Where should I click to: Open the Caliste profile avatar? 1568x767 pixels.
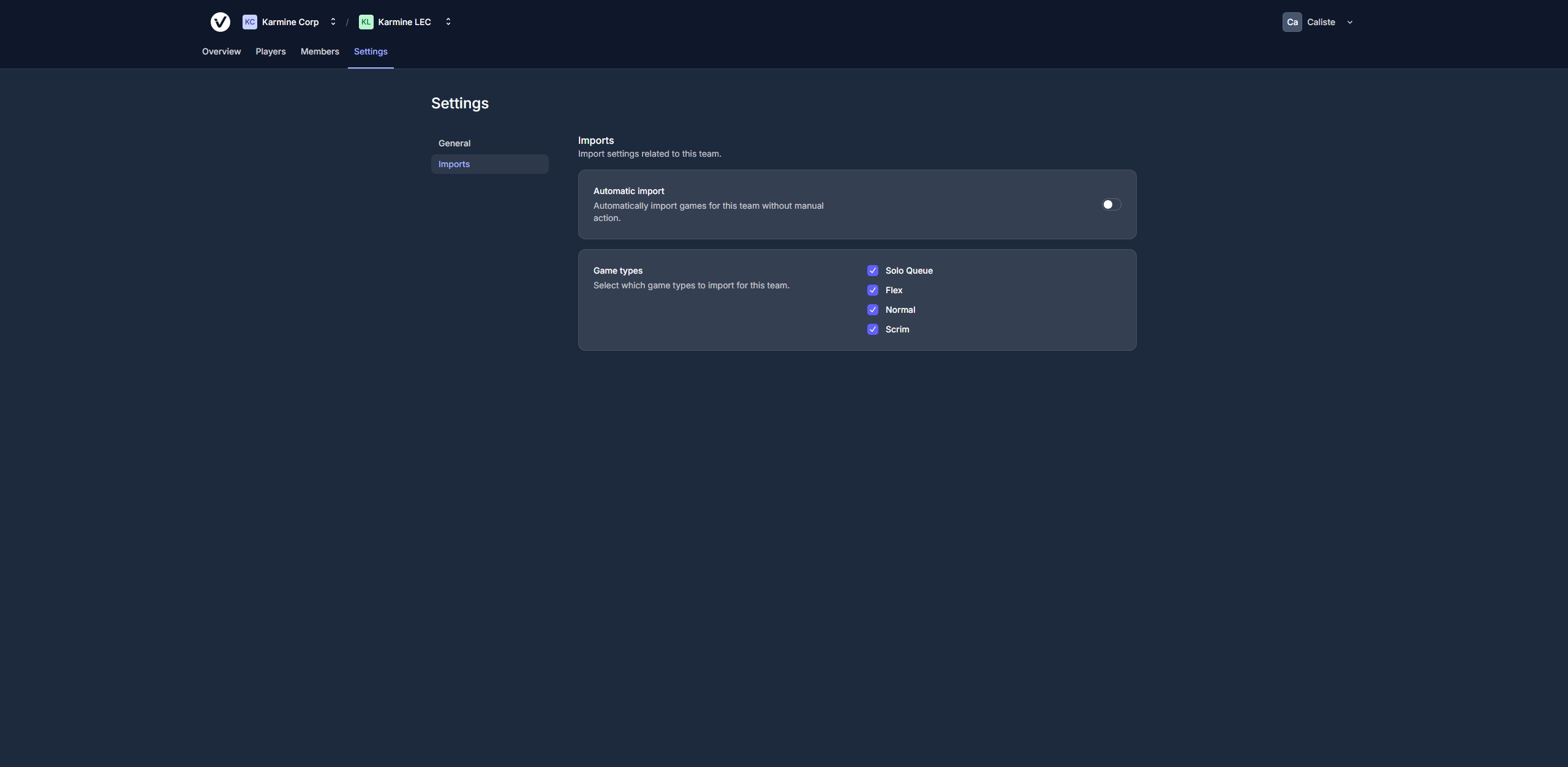[x=1292, y=21]
